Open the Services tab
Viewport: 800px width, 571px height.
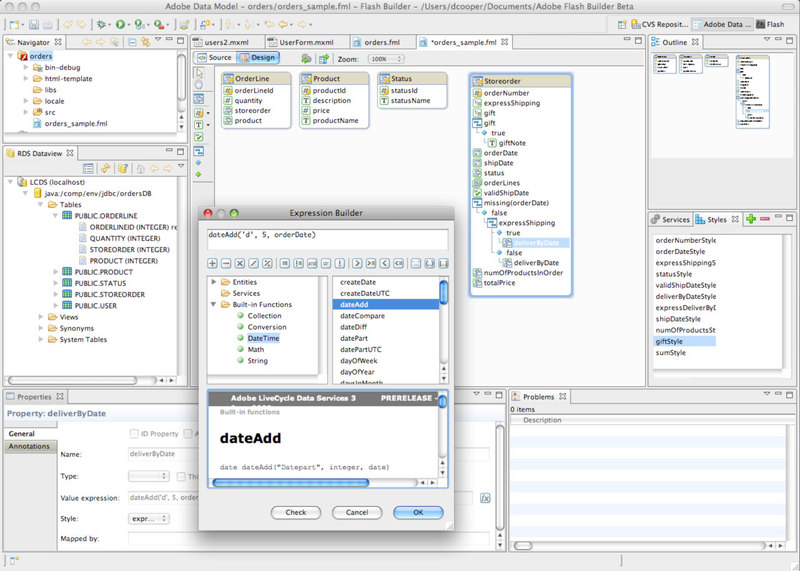670,219
